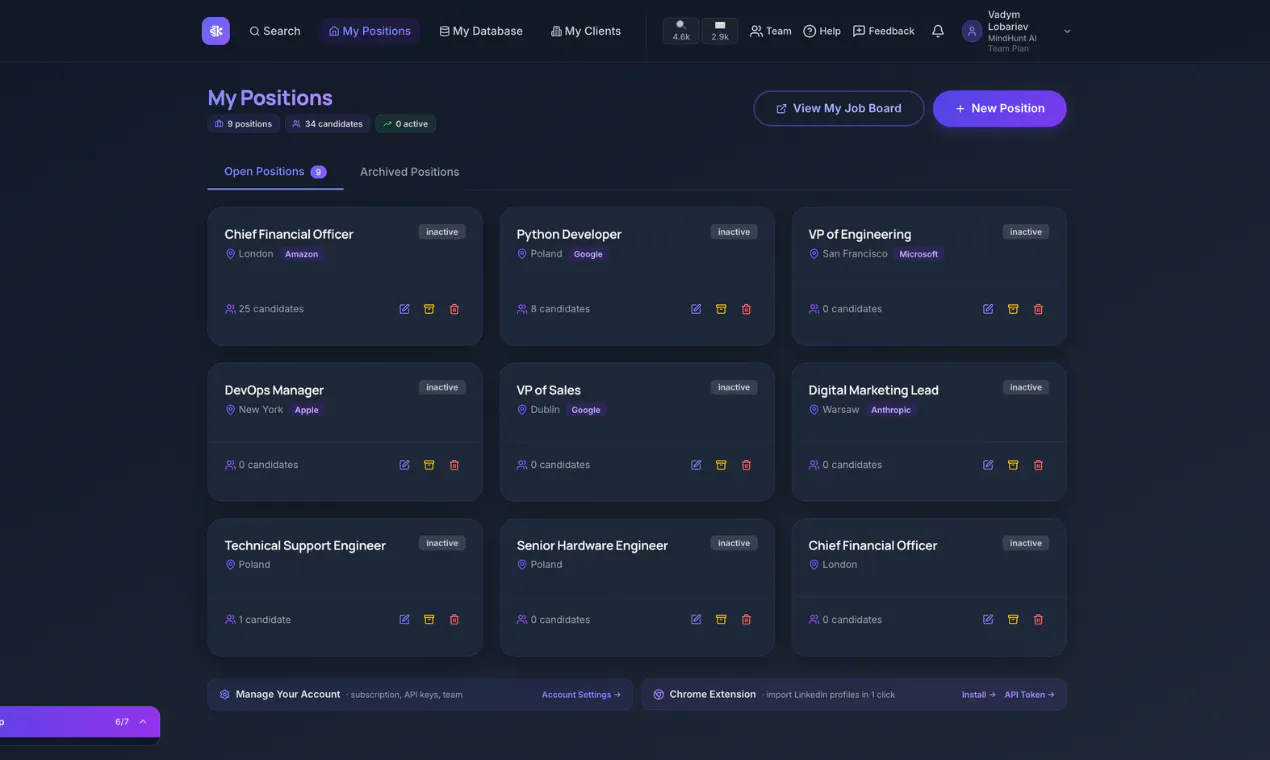Open the Feedback form

point(884,31)
